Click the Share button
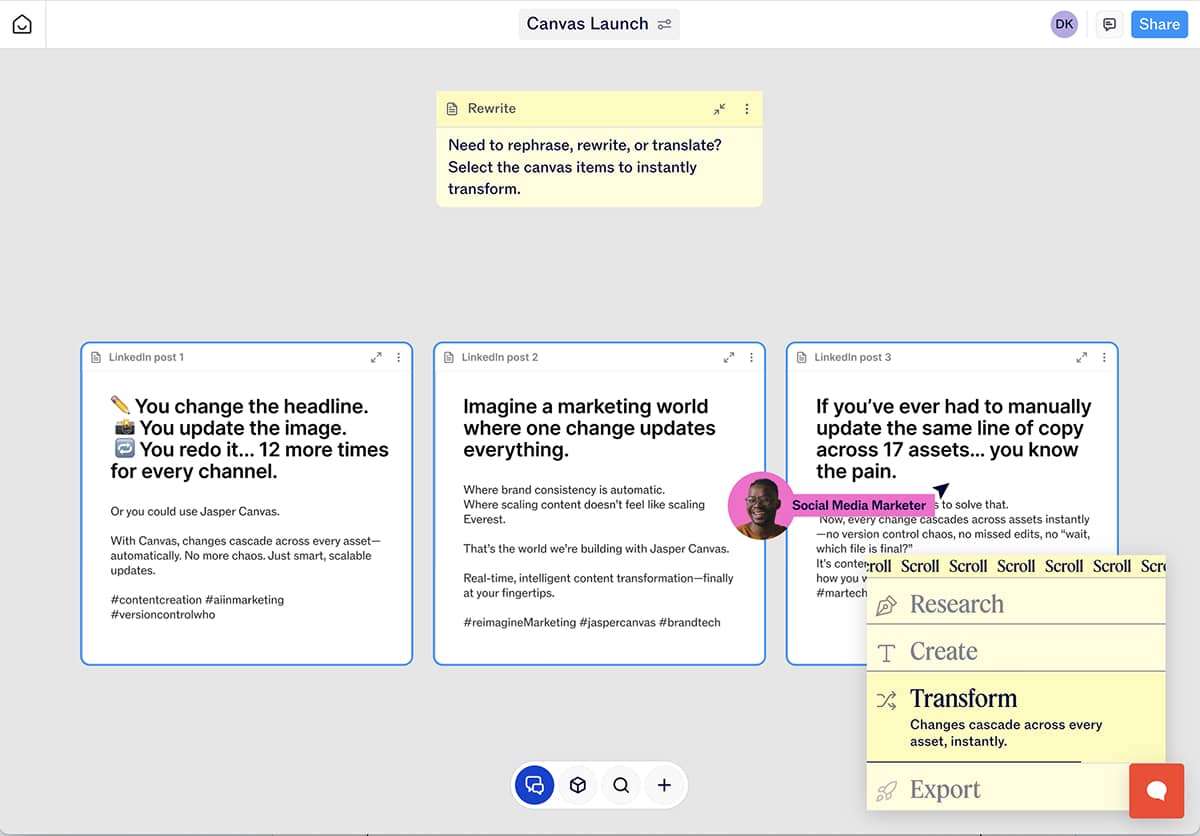This screenshot has width=1200, height=836. pos(1159,24)
